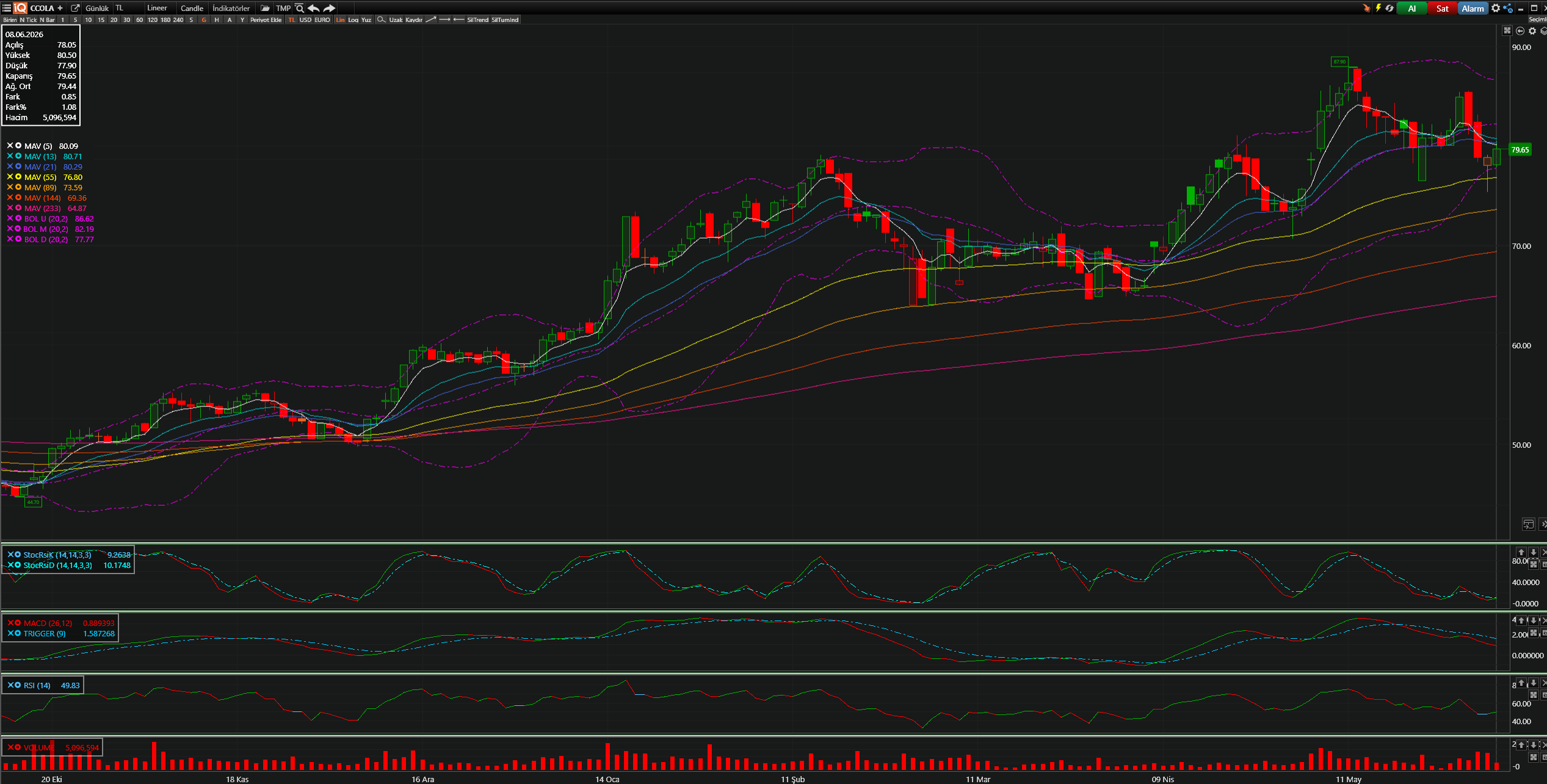Undo with the back arrow
Image resolution: width=1547 pixels, height=784 pixels.
tap(314, 8)
